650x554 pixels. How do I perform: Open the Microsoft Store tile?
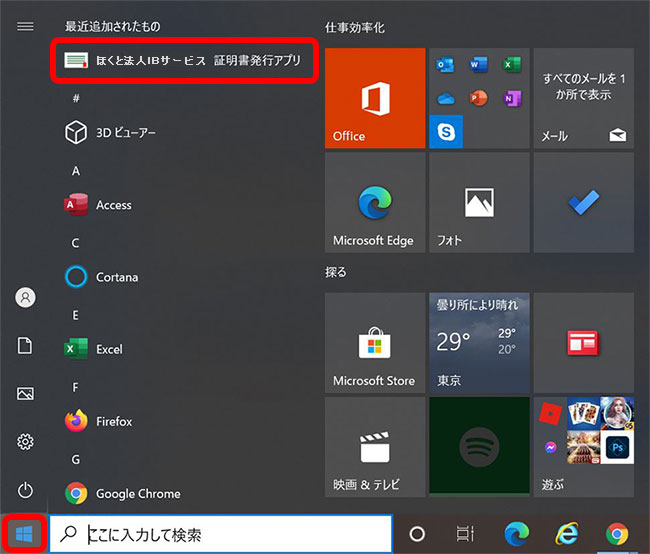374,343
